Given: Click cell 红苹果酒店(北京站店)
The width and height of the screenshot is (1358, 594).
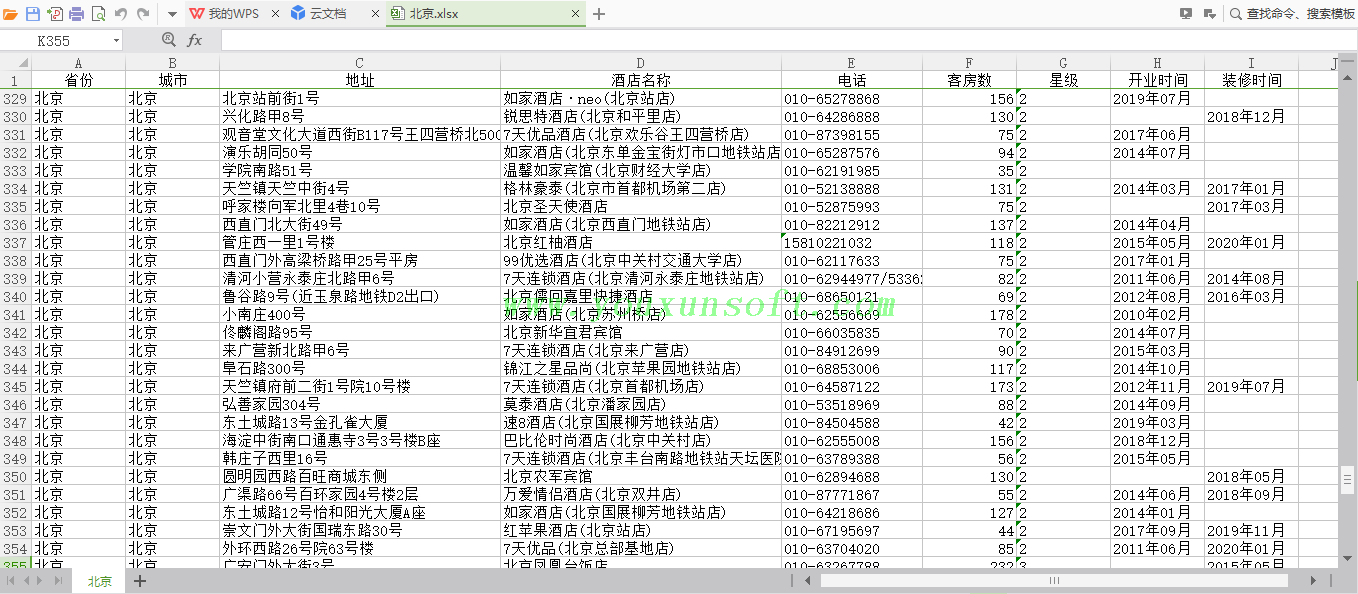Looking at the screenshot, I should coord(641,531).
